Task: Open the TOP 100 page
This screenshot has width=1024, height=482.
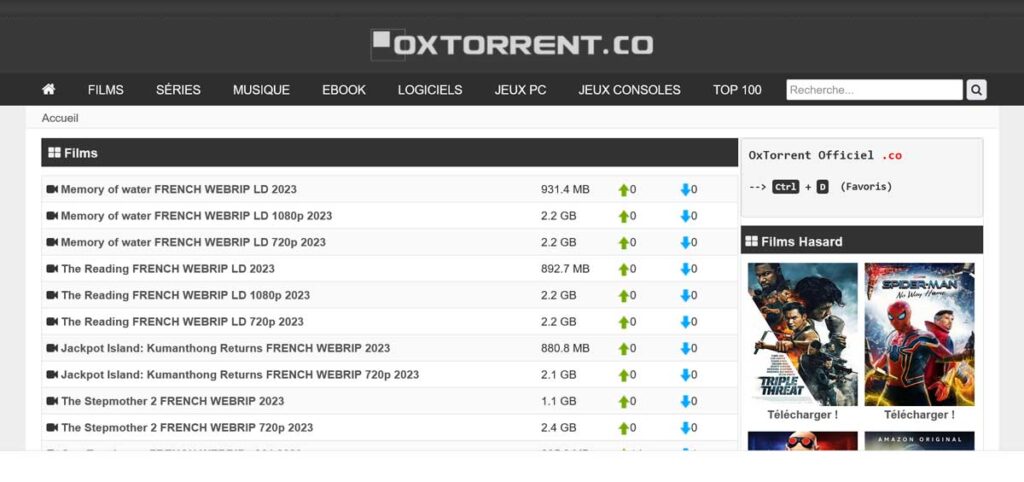Action: click(x=737, y=90)
